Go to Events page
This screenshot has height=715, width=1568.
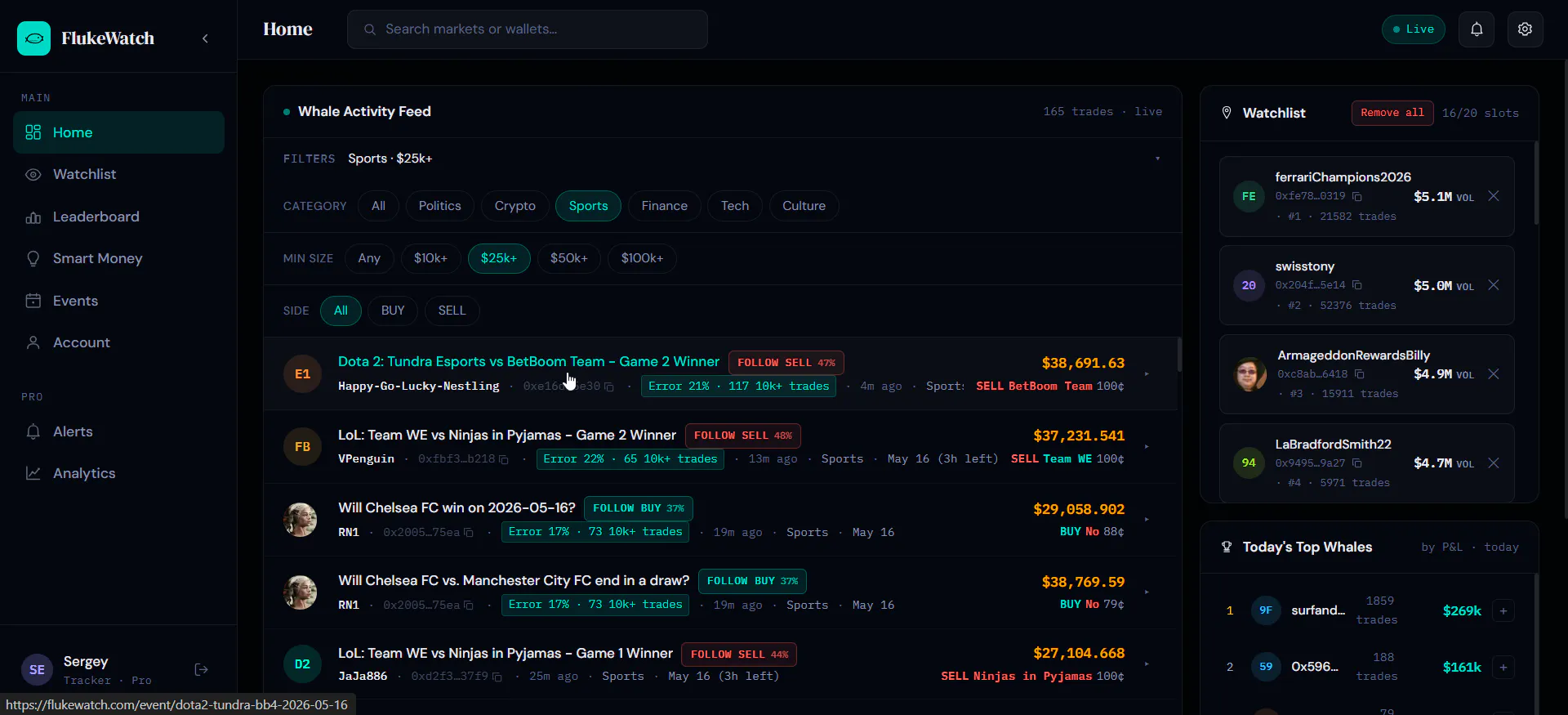[118, 301]
